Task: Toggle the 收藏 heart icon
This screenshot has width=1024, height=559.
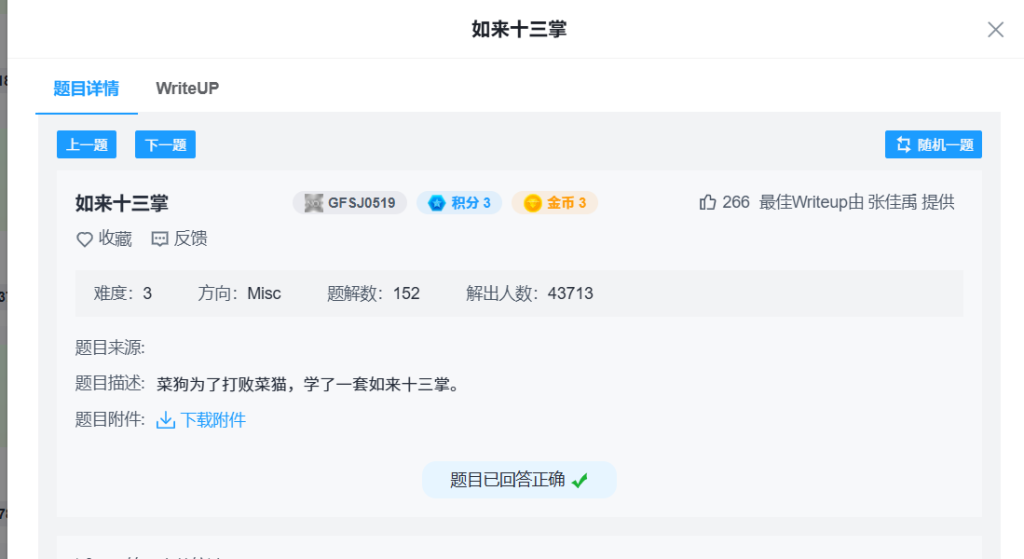Action: point(85,239)
